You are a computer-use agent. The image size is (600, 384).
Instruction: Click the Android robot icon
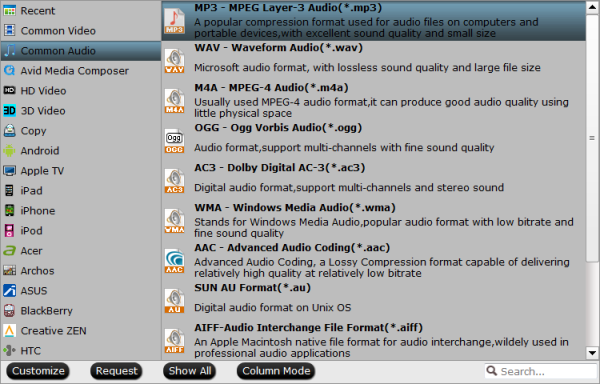9,150
